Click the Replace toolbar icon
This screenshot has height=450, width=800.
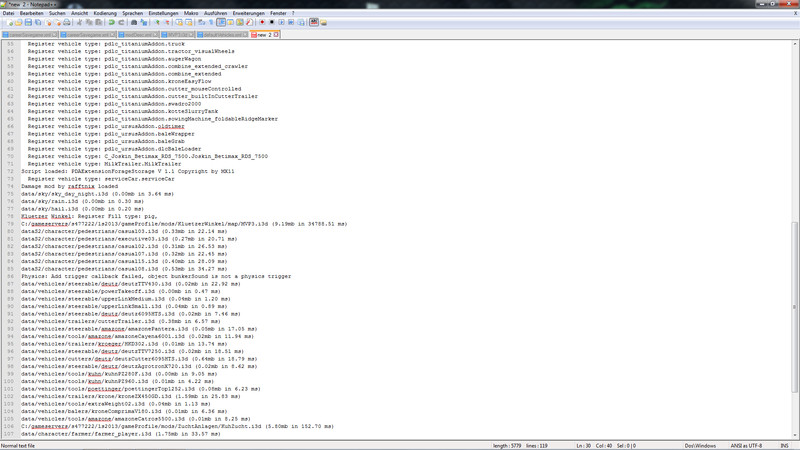144,22
